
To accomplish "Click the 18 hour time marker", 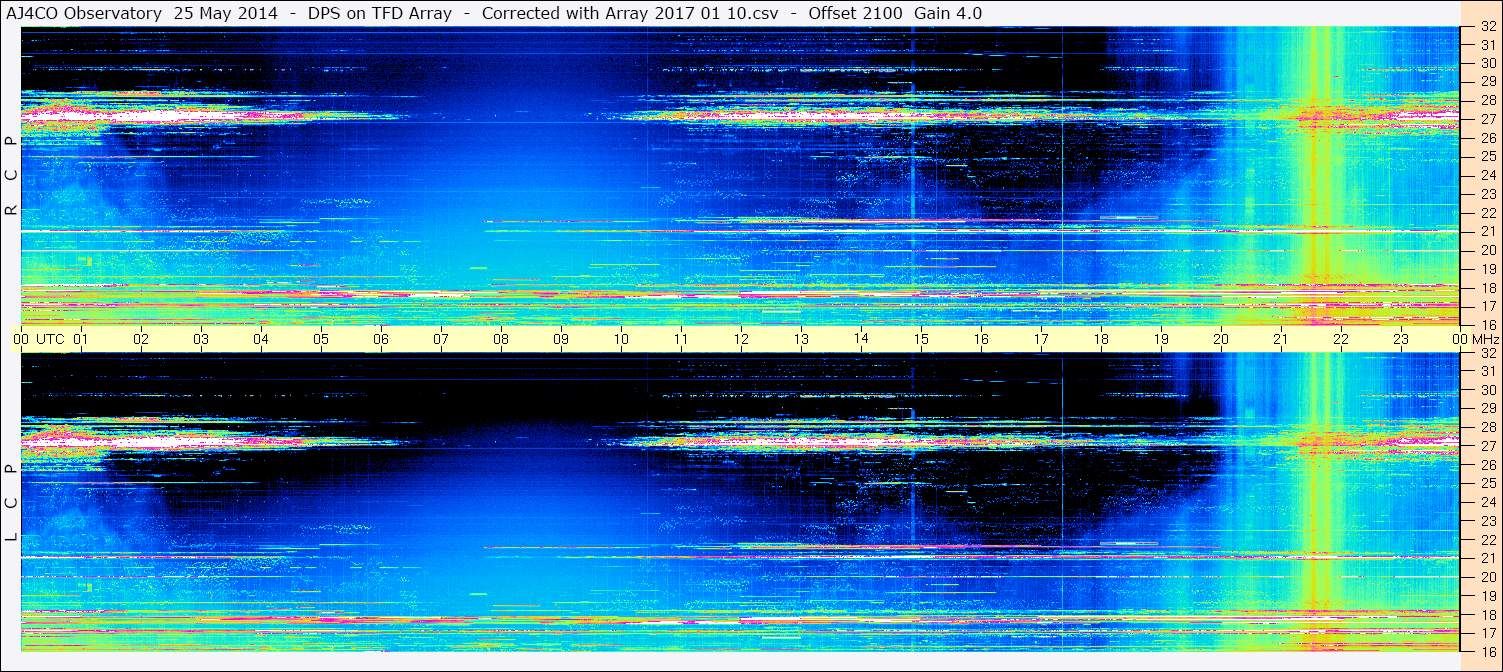I will tap(1102, 339).
